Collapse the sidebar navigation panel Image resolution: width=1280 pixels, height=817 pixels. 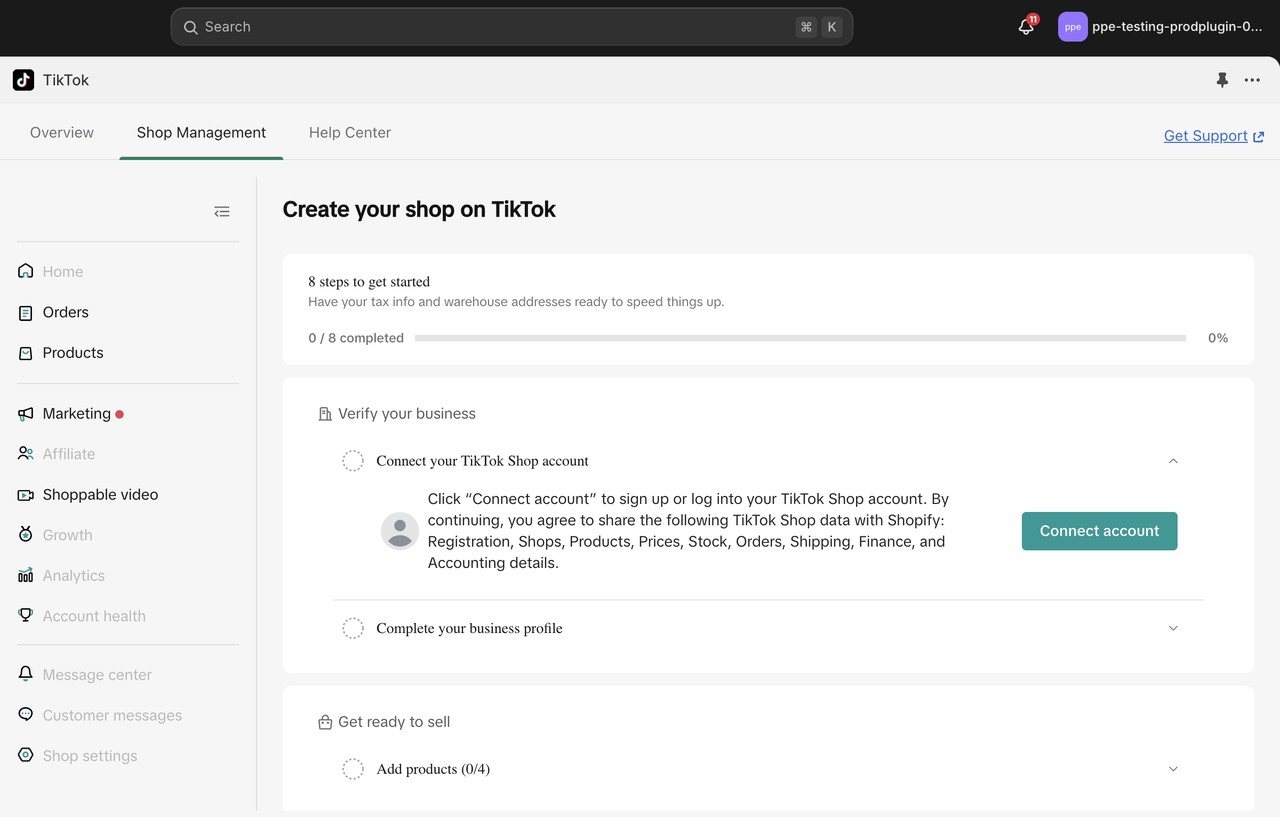click(x=222, y=212)
